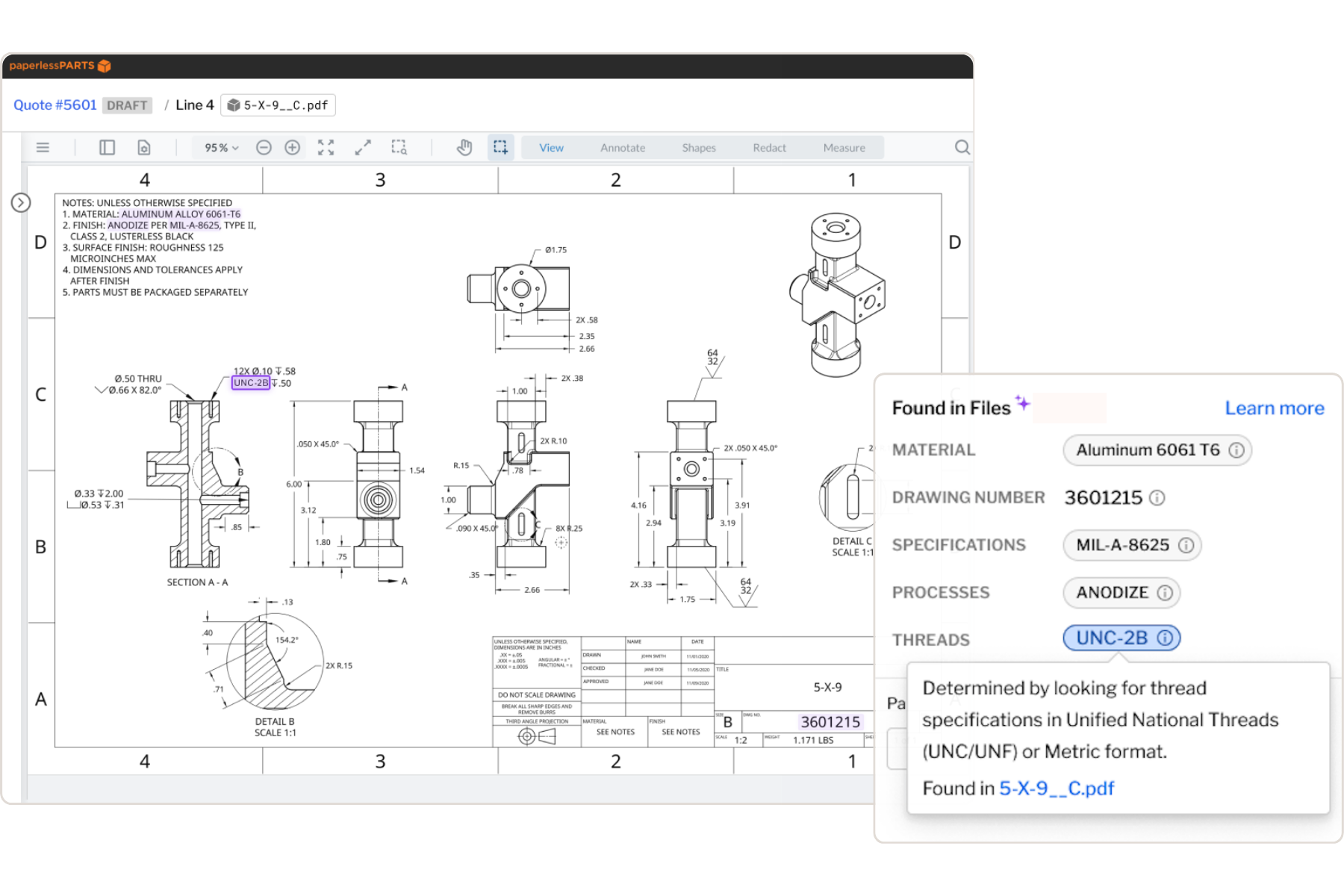1344x896 pixels.
Task: Click the 154.2° angle dimension in Detail B
Action: pyautogui.click(x=287, y=640)
